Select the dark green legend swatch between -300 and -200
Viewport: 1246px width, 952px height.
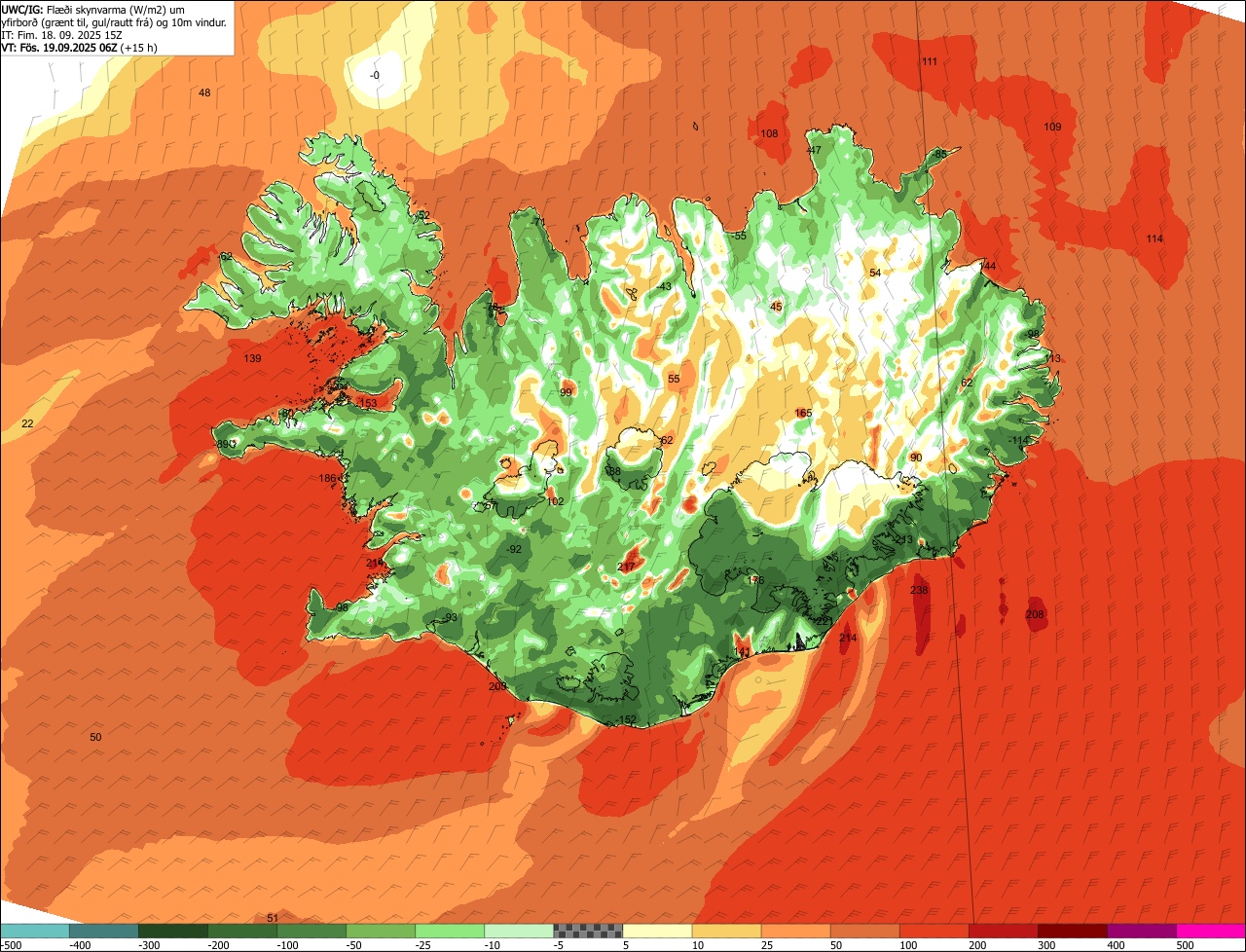[x=173, y=931]
